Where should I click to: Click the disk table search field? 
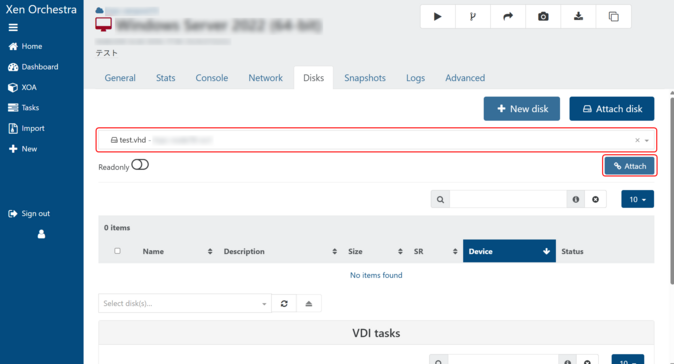508,199
